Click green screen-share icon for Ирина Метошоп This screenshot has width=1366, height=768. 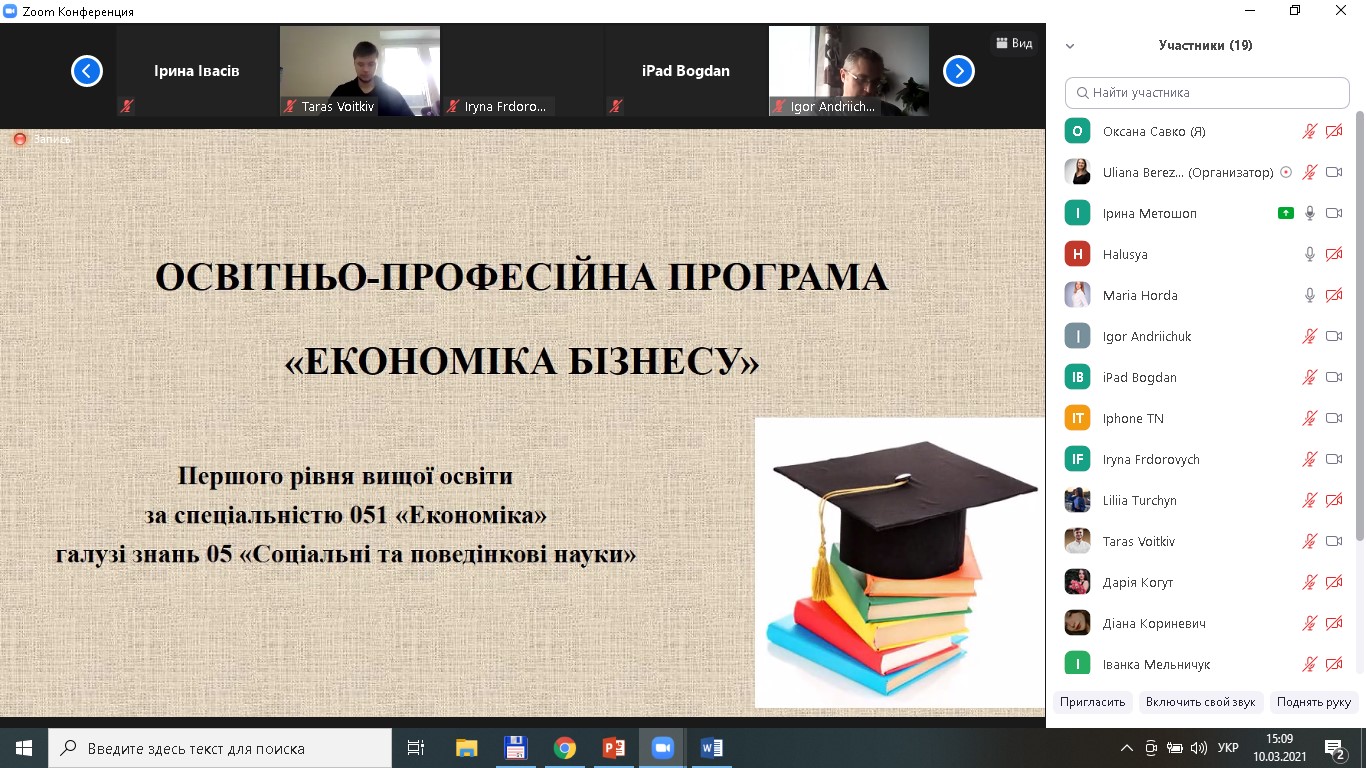(x=1286, y=213)
